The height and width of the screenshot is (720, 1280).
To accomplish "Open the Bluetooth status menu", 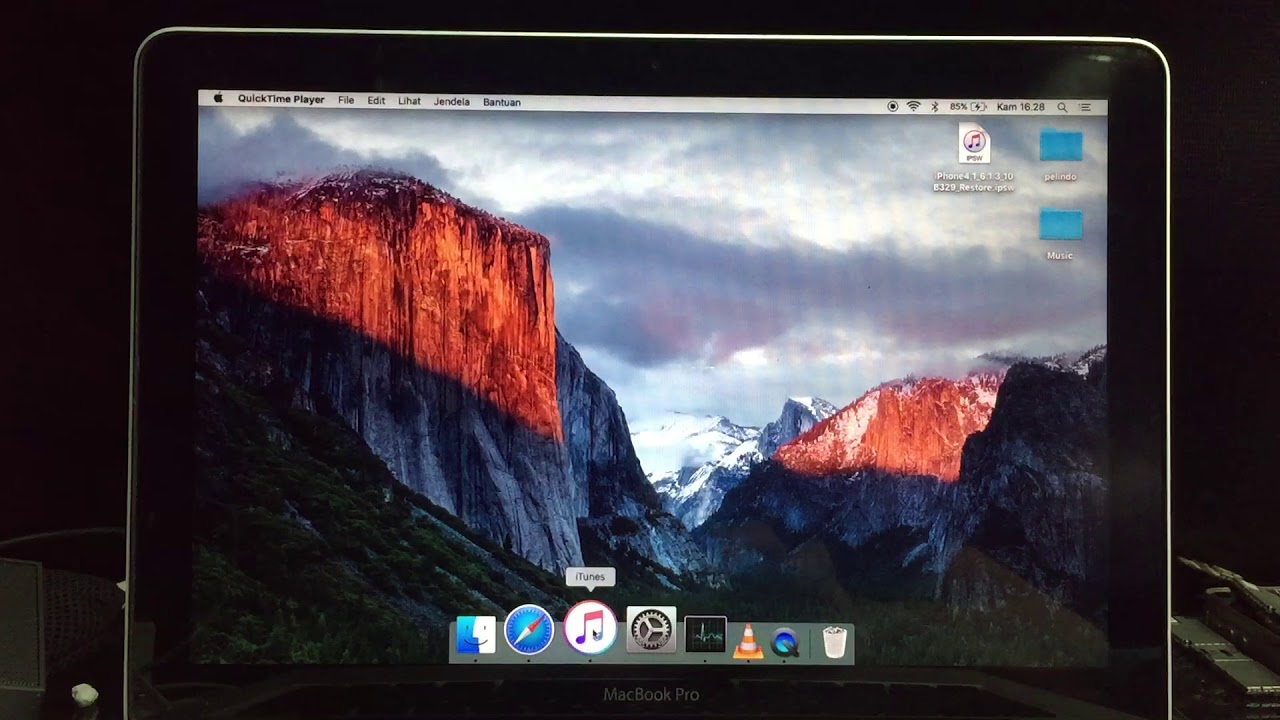I will coord(935,106).
